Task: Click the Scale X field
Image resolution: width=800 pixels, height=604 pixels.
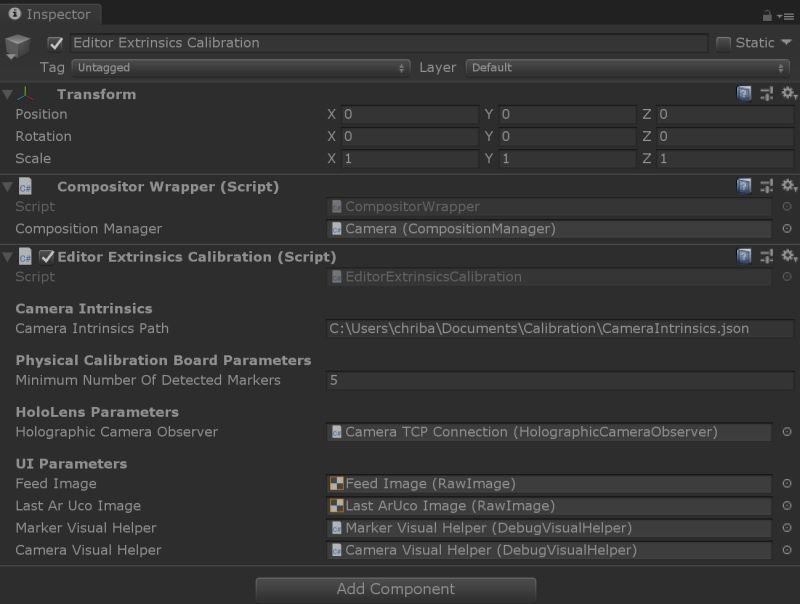Action: tap(410, 159)
